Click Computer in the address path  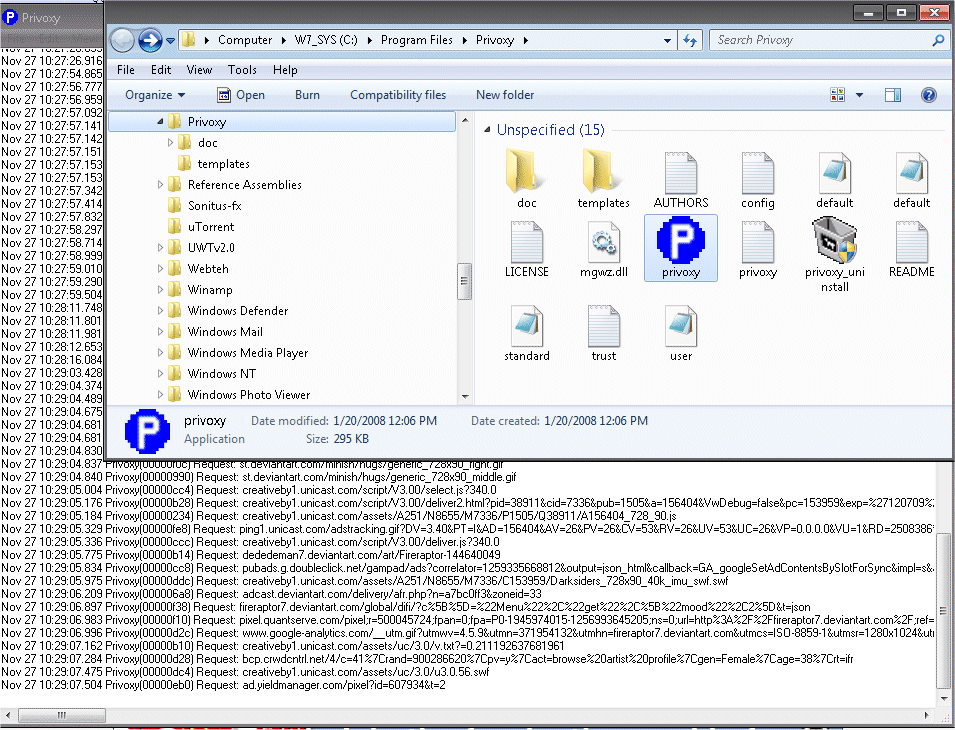coord(245,40)
